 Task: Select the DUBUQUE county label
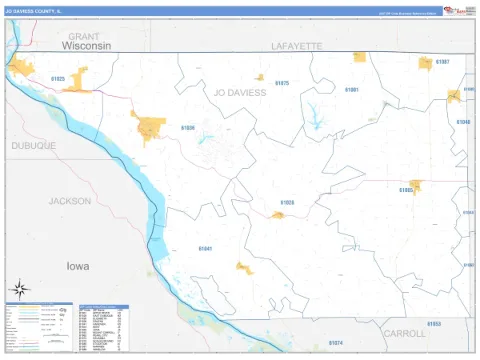(34, 146)
